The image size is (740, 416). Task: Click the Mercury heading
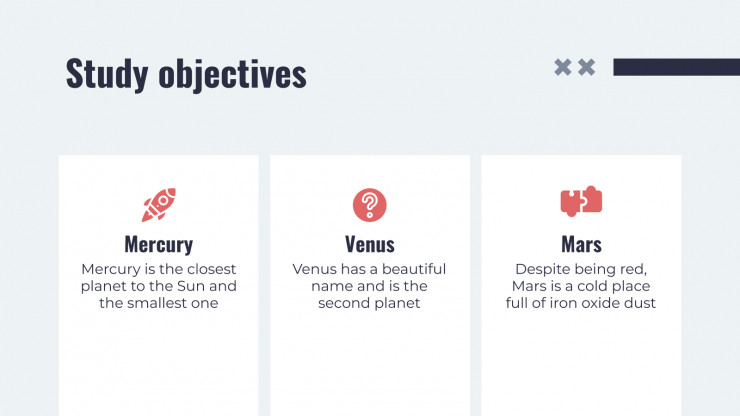click(x=159, y=245)
